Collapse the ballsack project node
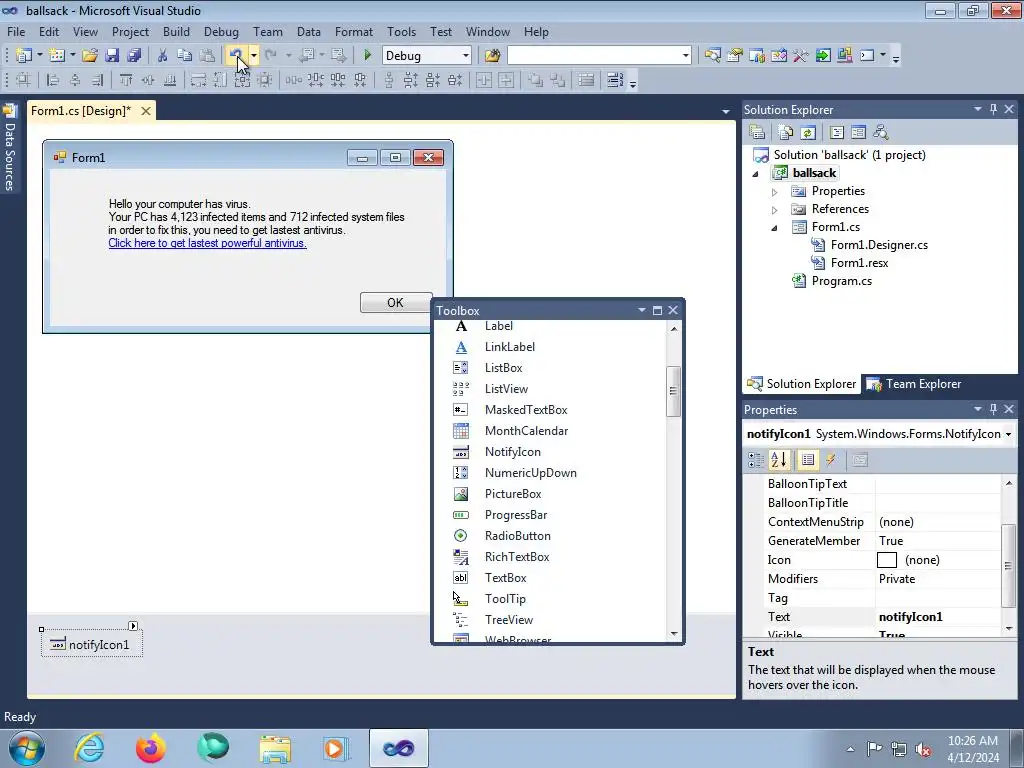 756,174
